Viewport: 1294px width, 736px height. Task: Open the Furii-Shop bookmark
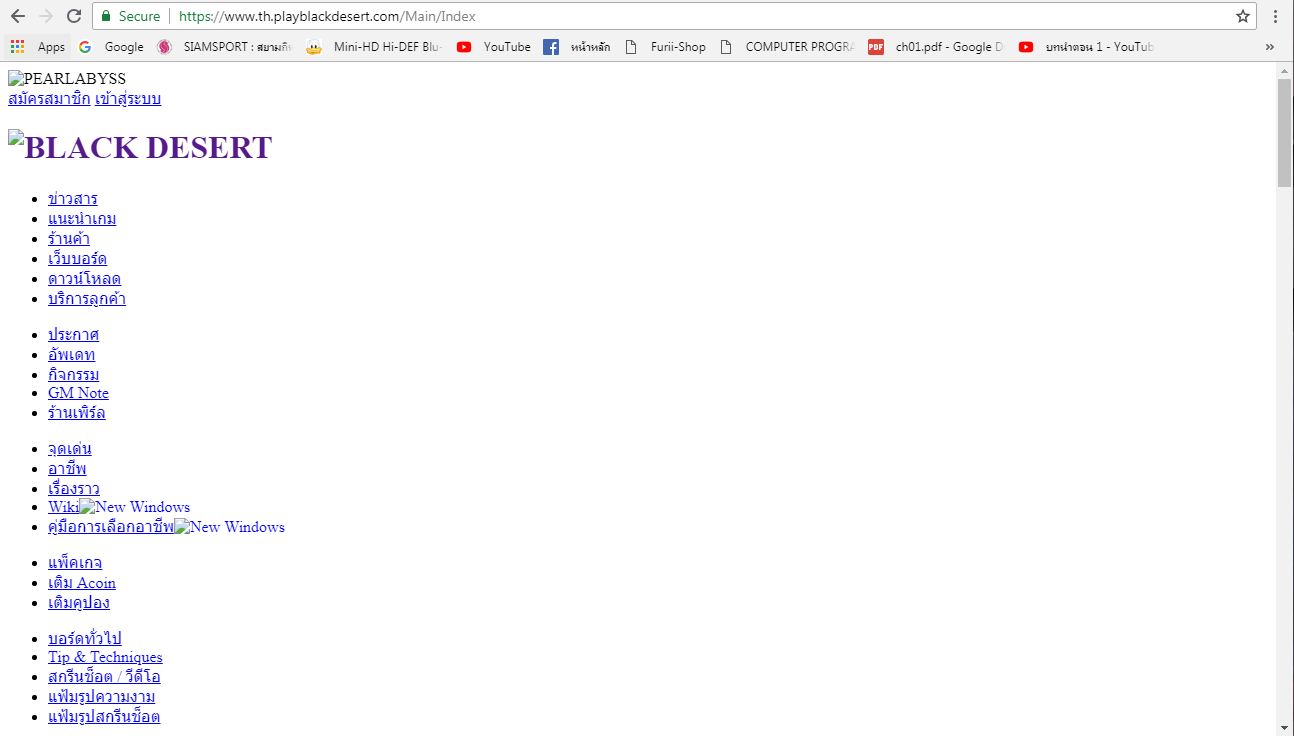(665, 47)
